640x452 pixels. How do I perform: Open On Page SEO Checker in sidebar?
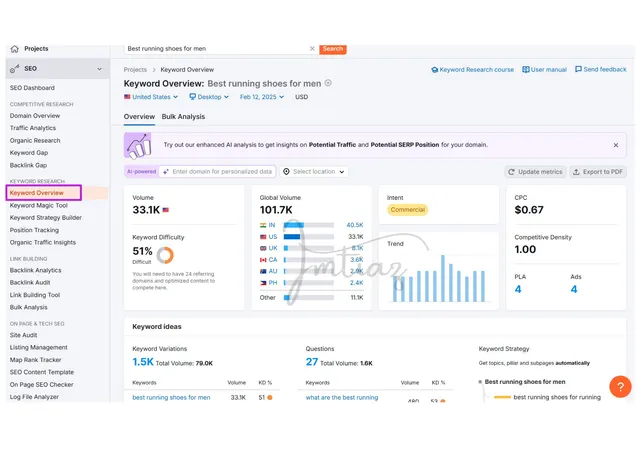(42, 385)
